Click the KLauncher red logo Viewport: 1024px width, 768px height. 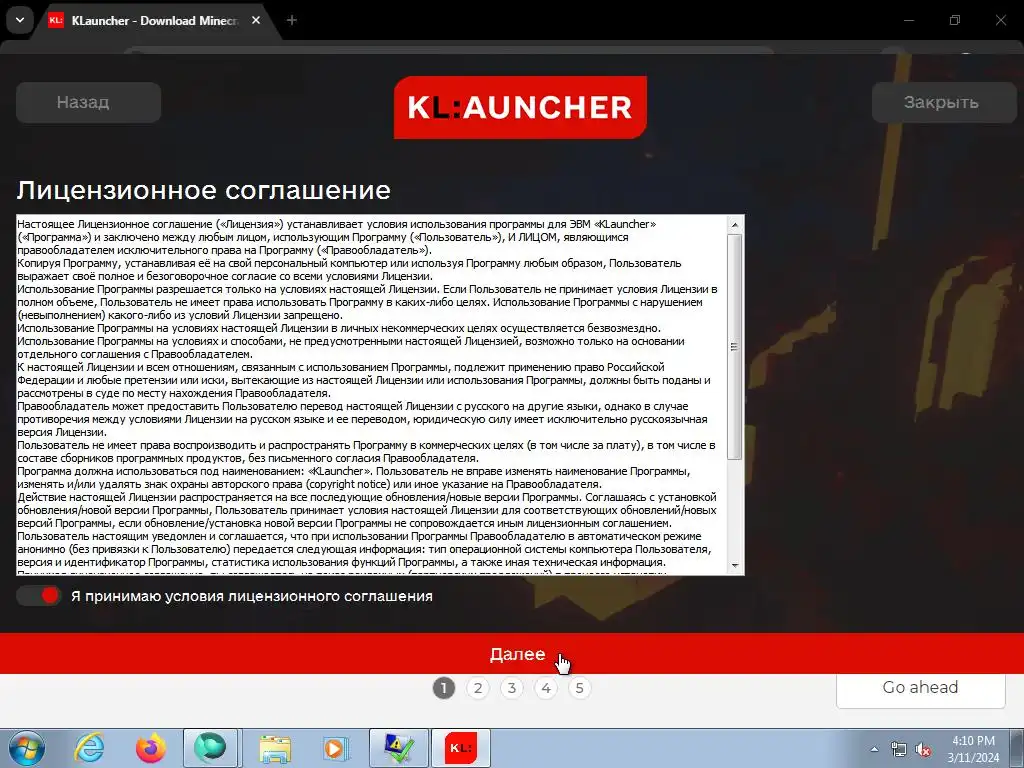520,107
